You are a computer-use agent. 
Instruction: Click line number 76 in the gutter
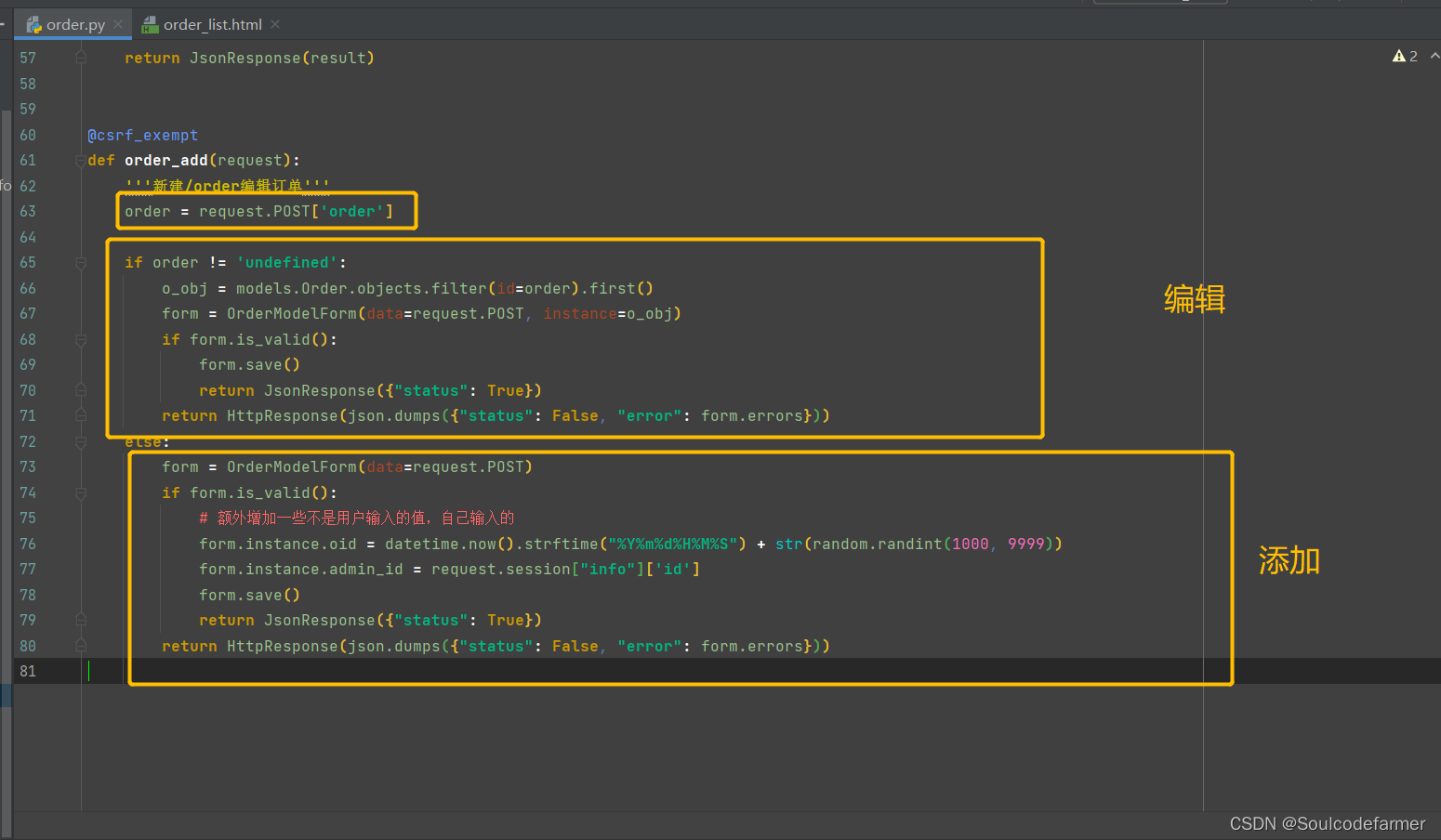click(x=28, y=545)
